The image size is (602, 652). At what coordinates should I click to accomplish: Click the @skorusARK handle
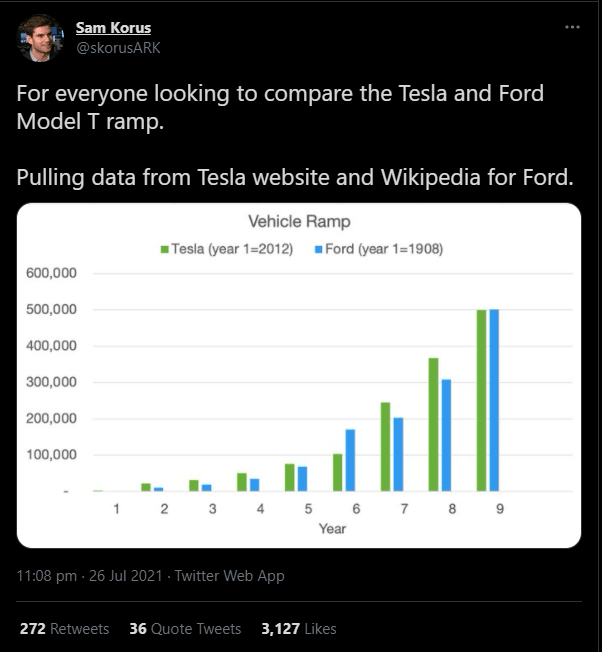pyautogui.click(x=117, y=47)
